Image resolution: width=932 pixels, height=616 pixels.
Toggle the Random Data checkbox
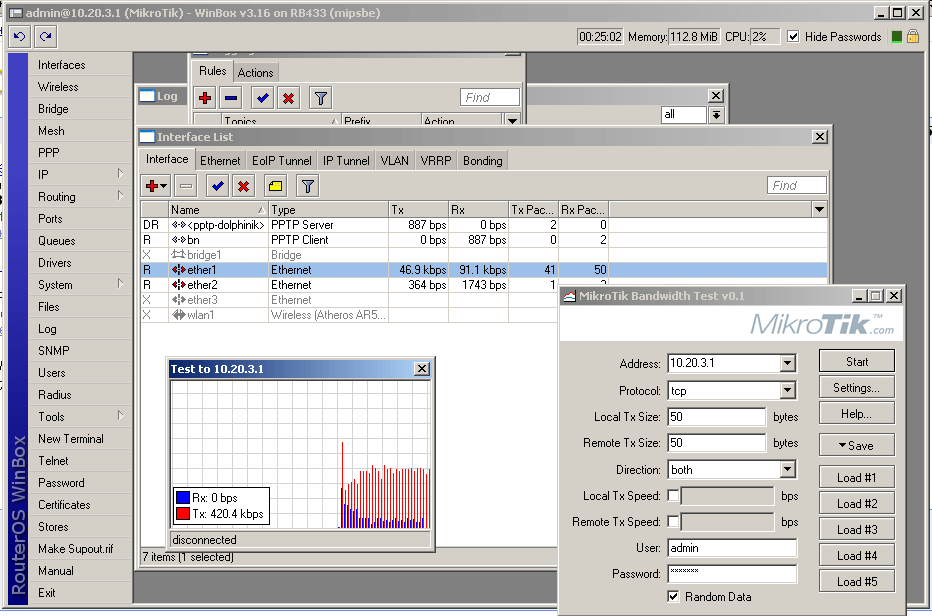tap(673, 597)
